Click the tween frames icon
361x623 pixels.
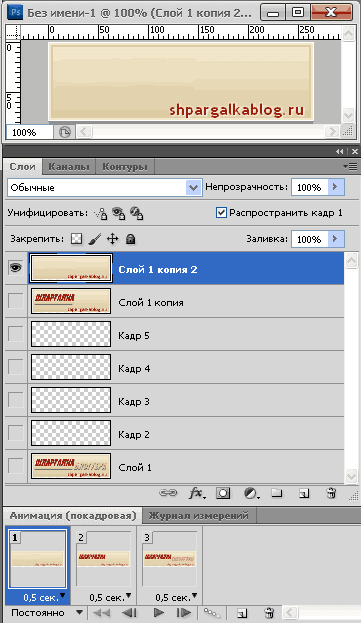[212, 613]
